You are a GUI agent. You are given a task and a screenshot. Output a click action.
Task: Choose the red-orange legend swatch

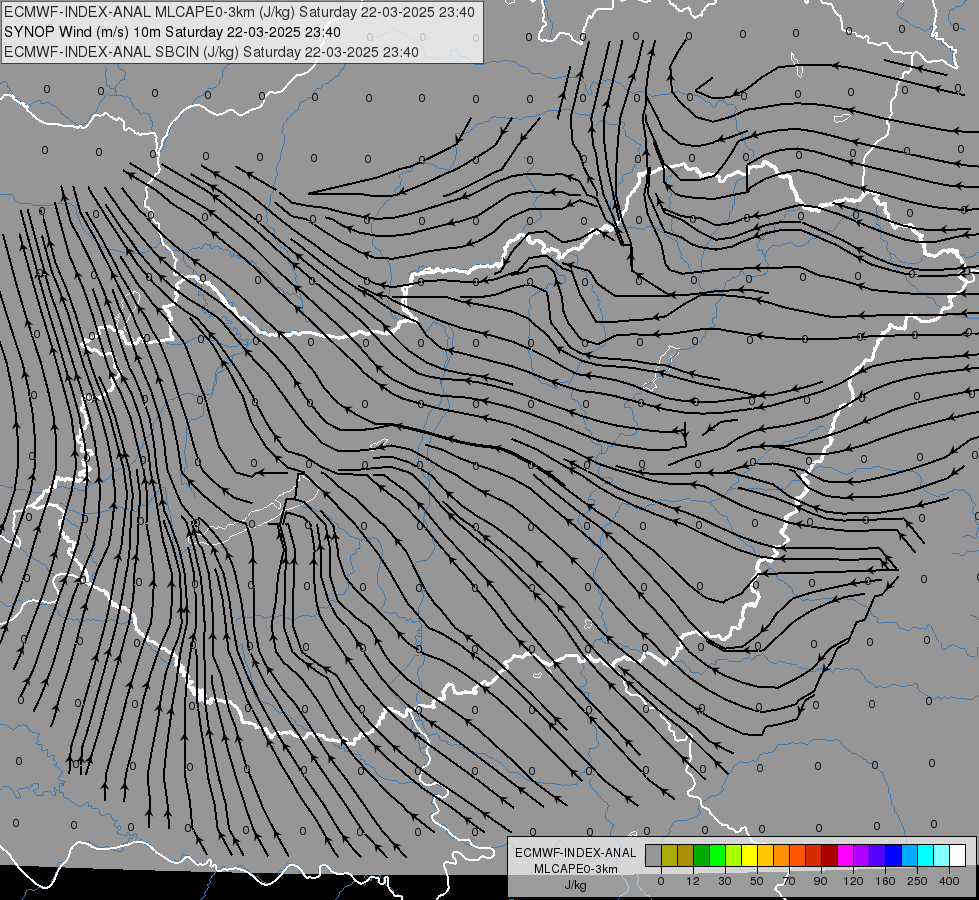(x=797, y=855)
